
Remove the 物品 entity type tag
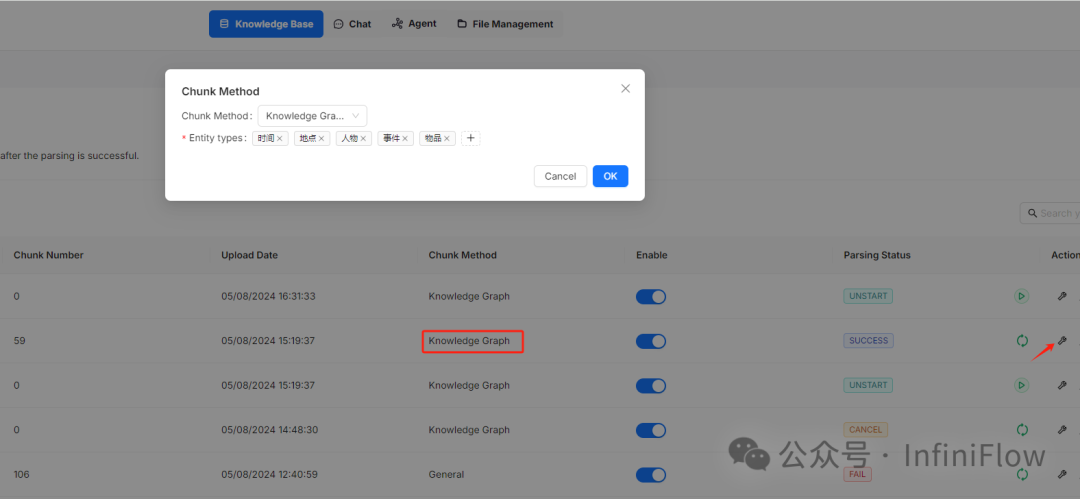447,139
